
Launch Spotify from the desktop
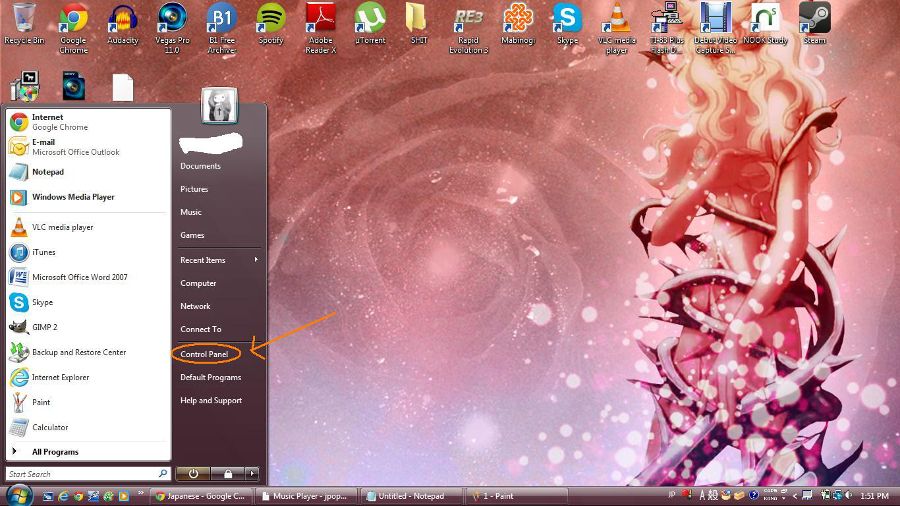(270, 20)
